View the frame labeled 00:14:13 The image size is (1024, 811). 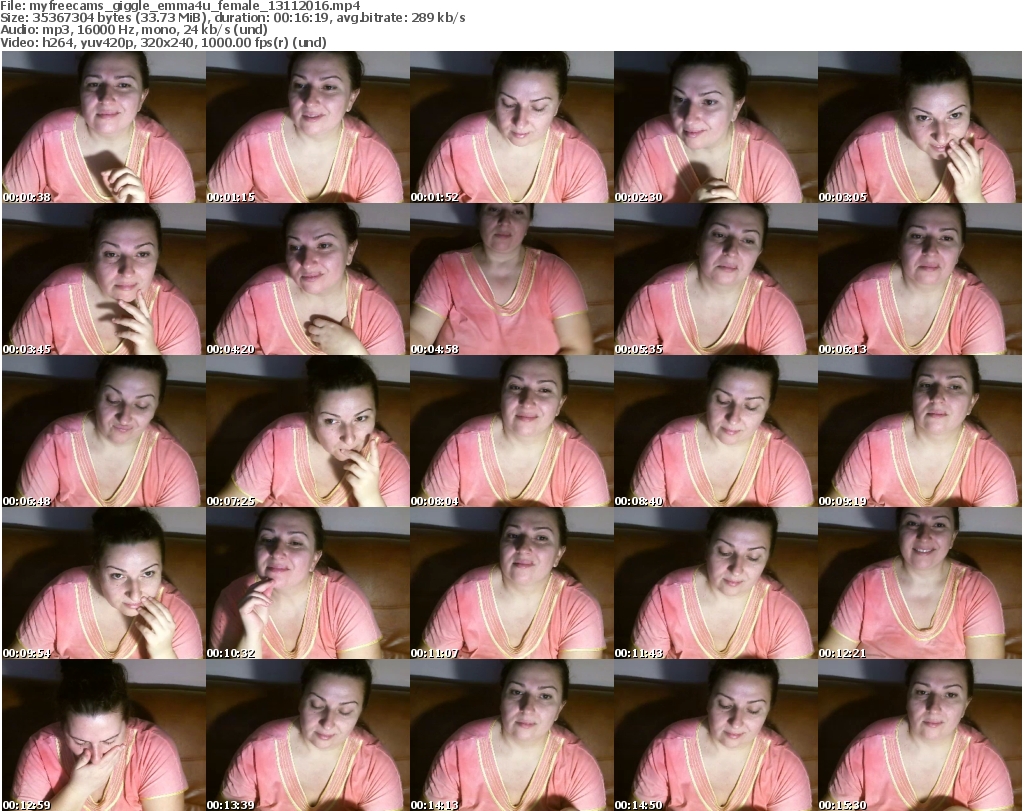pos(511,735)
